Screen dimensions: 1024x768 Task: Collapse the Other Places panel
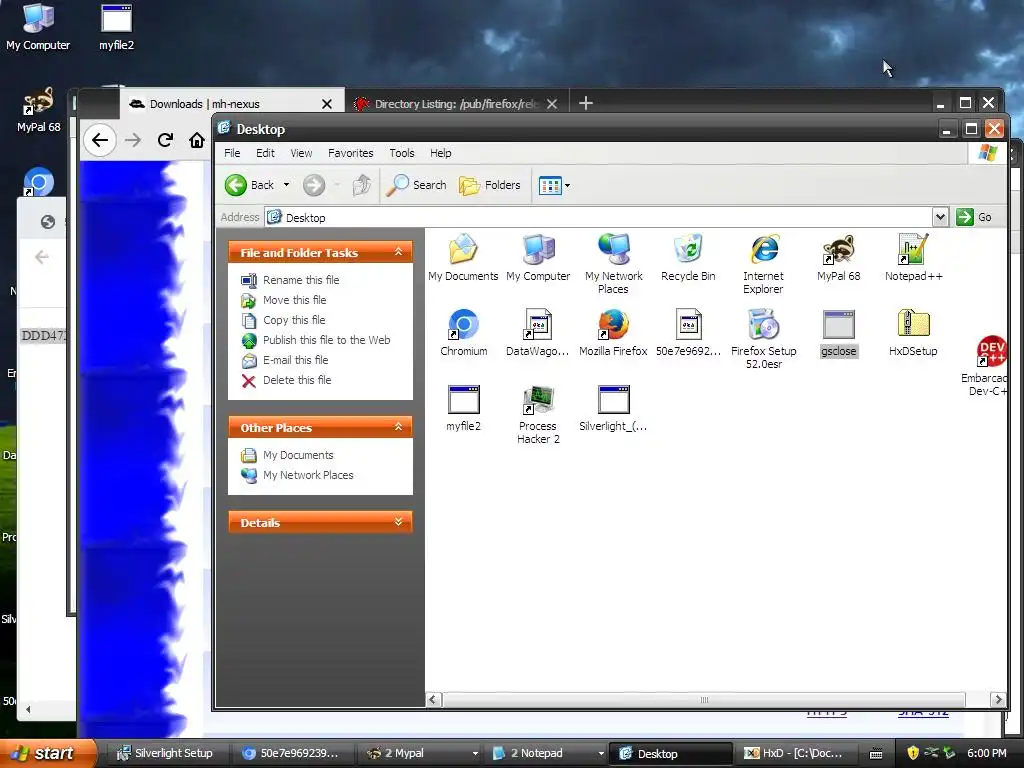coord(398,427)
